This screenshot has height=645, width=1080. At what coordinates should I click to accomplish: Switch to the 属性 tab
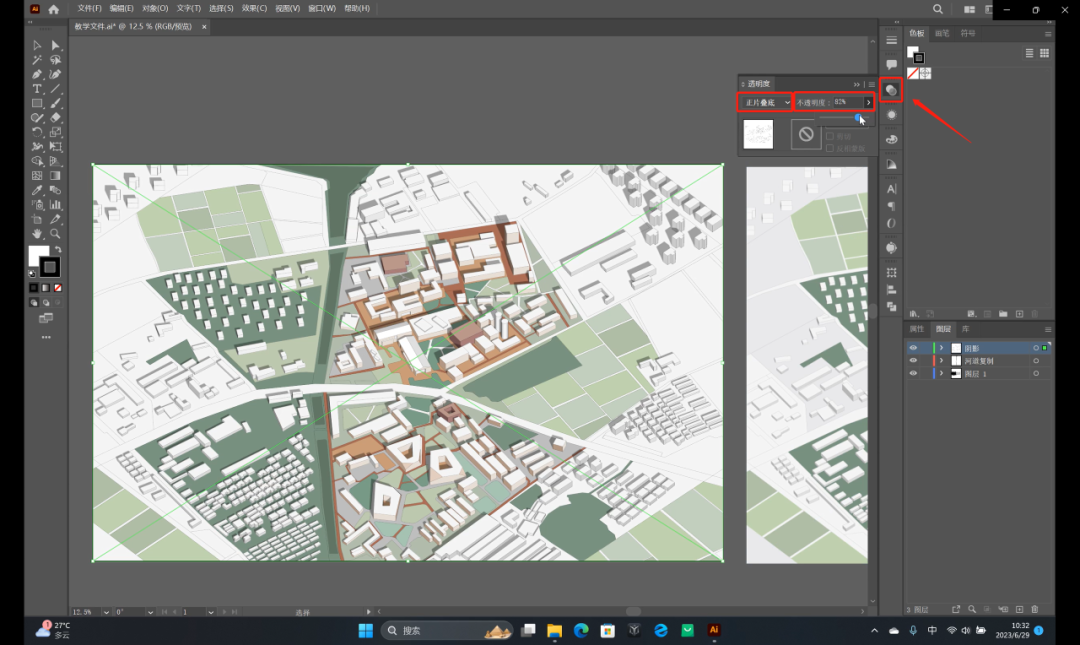pos(917,329)
